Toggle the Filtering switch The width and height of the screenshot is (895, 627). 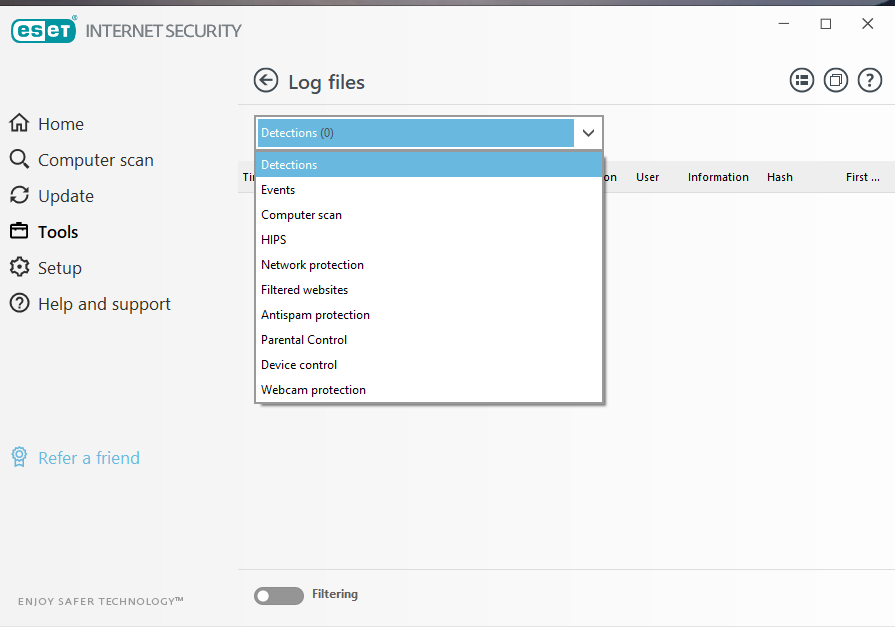(x=279, y=596)
